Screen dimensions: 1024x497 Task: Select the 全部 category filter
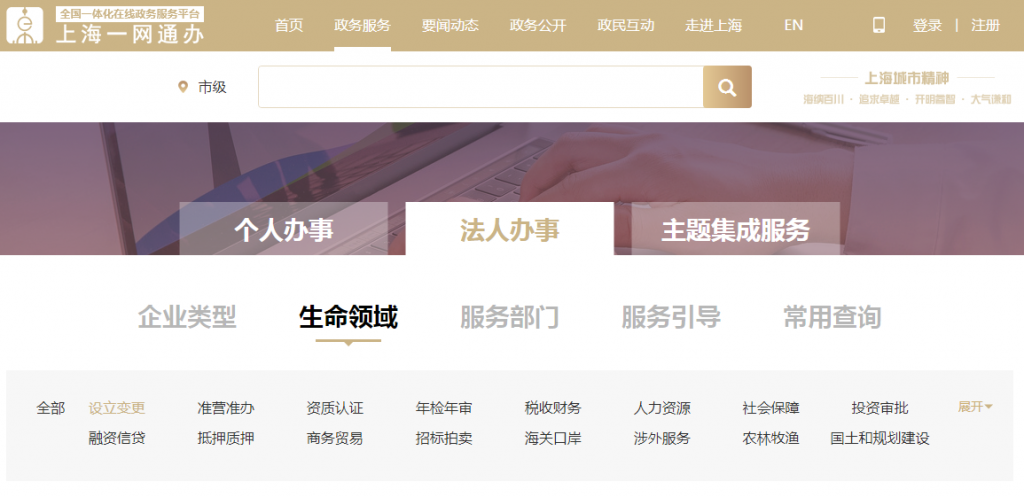(51, 408)
